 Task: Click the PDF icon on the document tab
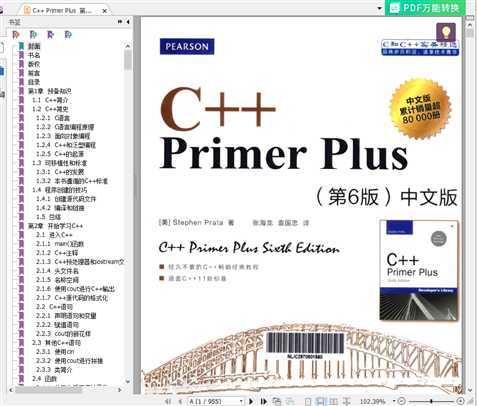coord(27,10)
